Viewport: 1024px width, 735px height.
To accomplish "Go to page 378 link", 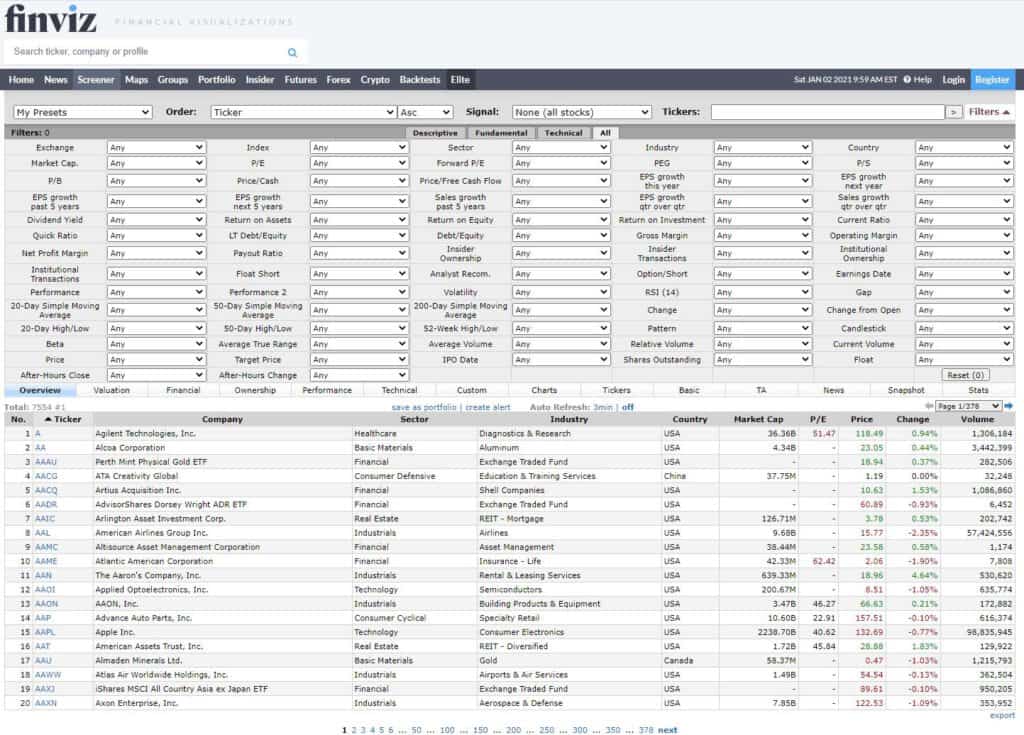I will click(x=645, y=730).
